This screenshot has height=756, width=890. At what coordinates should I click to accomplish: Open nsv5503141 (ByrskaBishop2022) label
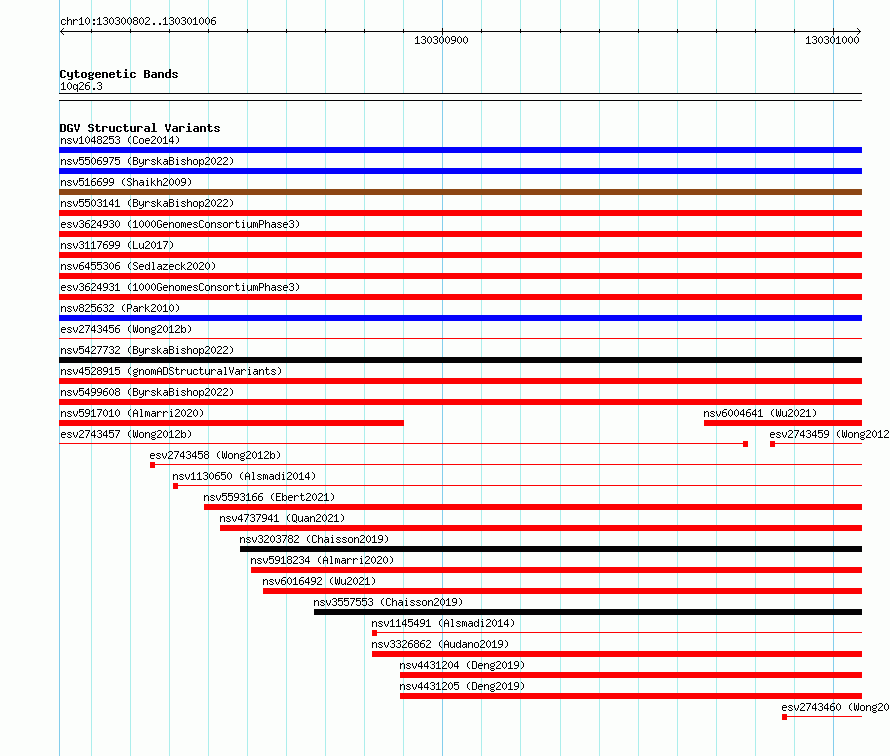coord(147,203)
